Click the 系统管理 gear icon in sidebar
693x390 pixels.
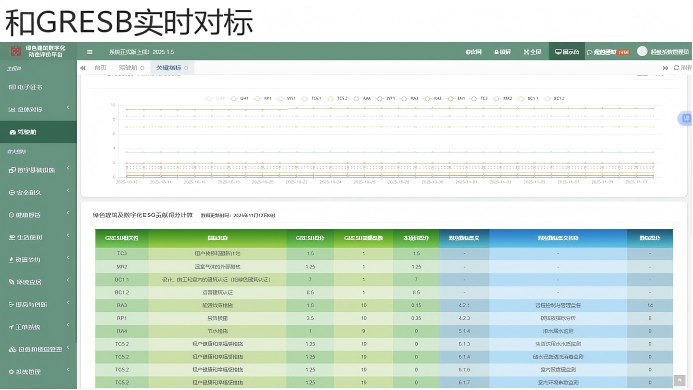click(x=12, y=372)
